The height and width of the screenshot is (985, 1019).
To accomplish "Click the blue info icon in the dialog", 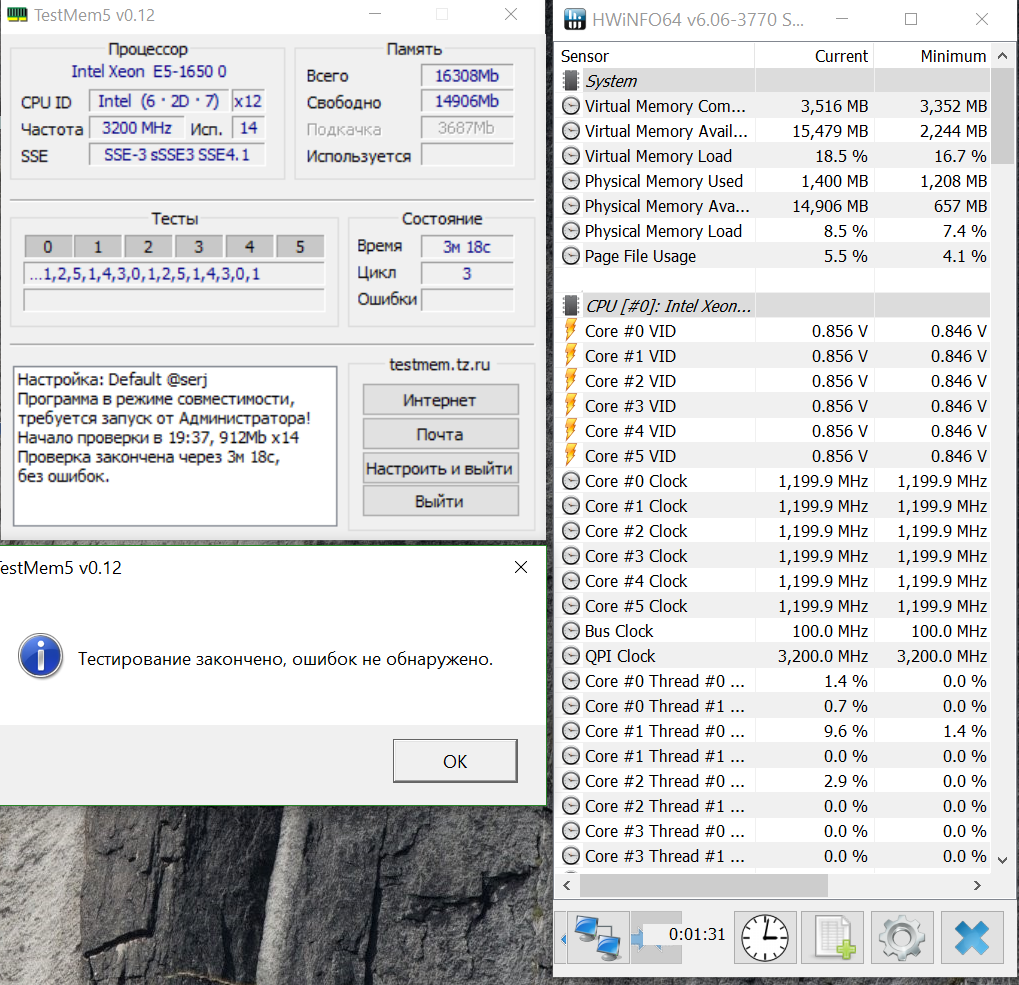I will pos(40,656).
